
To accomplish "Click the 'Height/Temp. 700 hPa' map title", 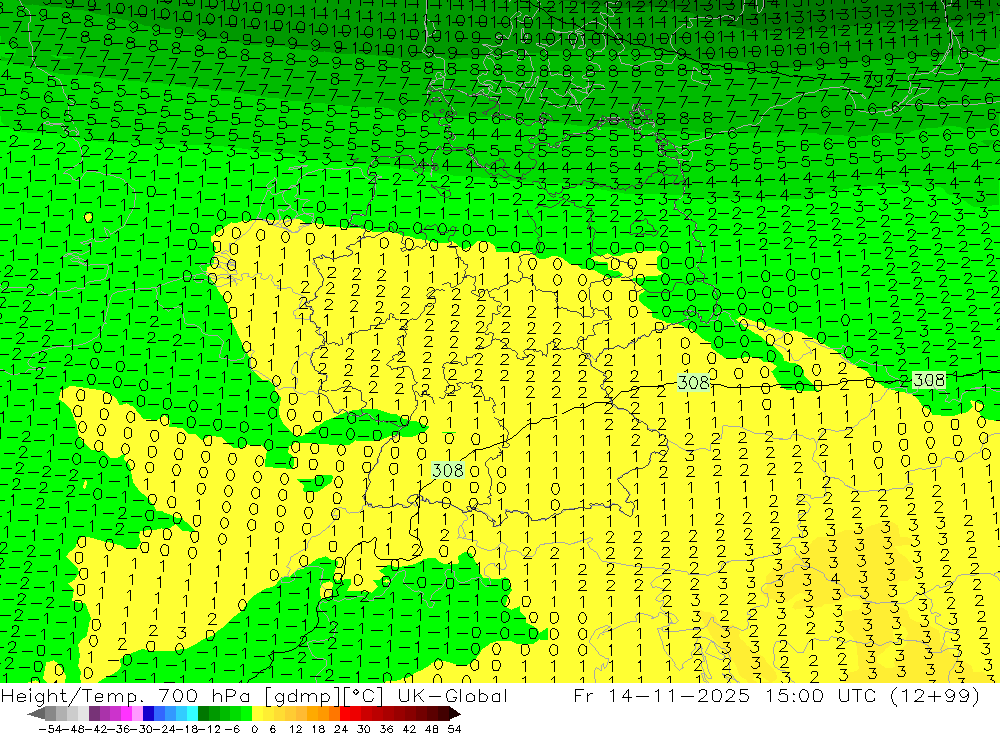I will point(125,695).
